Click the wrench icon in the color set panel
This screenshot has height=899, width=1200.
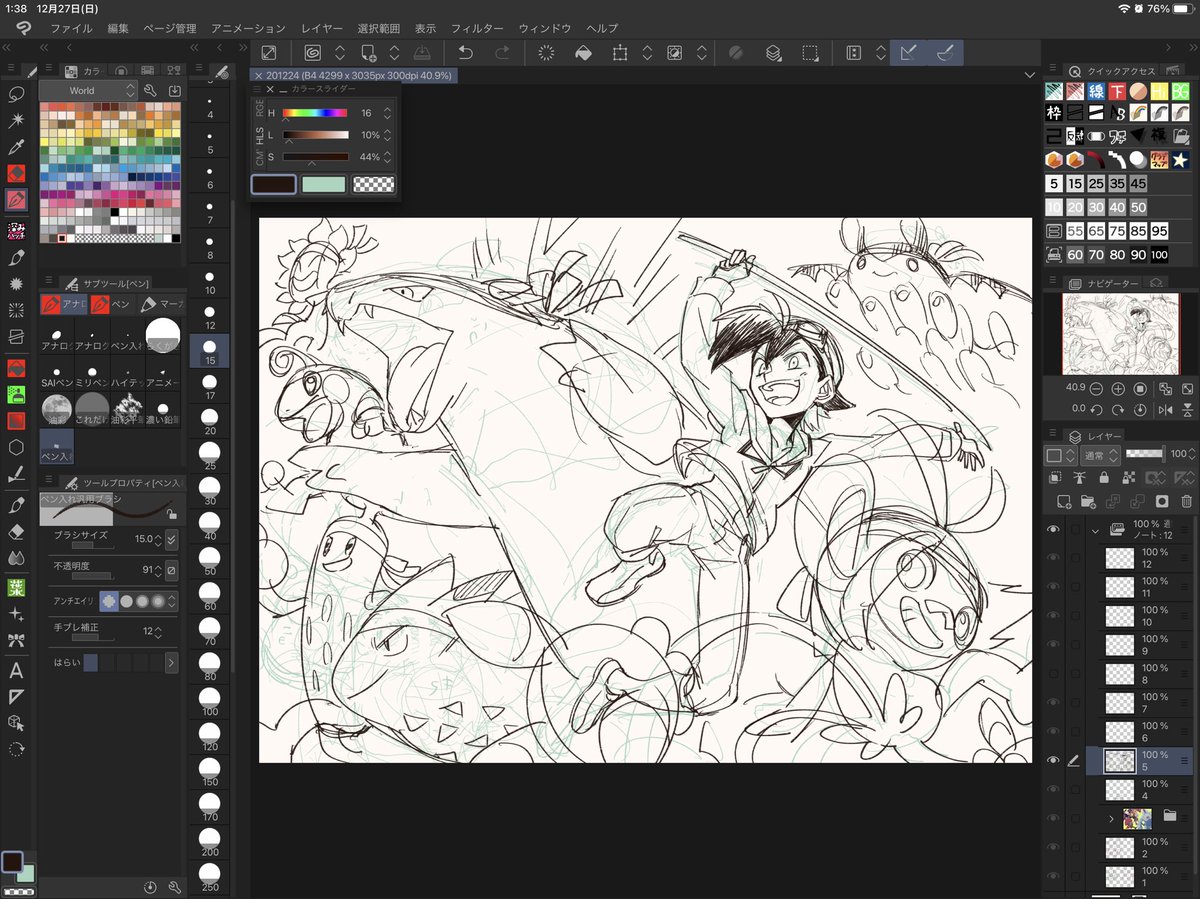click(151, 90)
